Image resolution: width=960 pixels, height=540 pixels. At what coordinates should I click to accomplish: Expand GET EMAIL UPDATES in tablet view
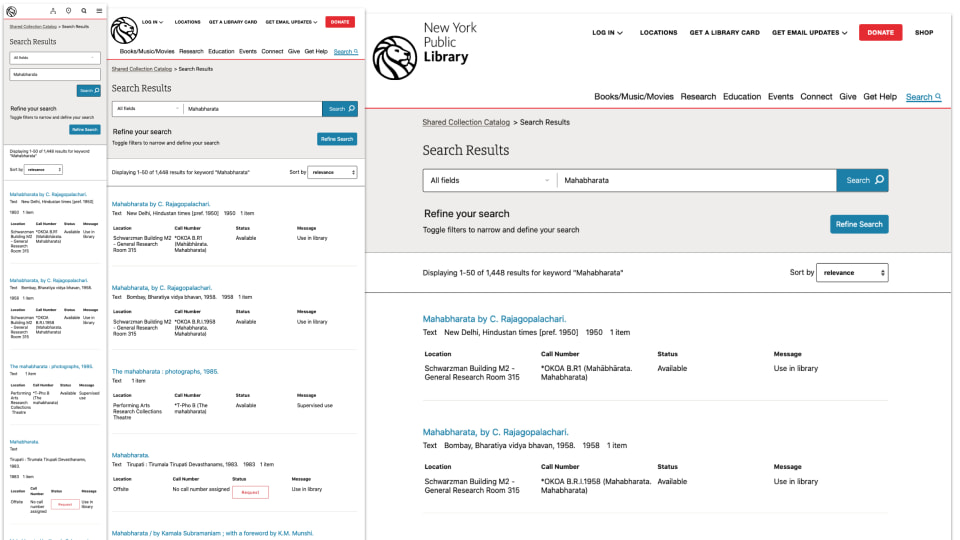(291, 22)
